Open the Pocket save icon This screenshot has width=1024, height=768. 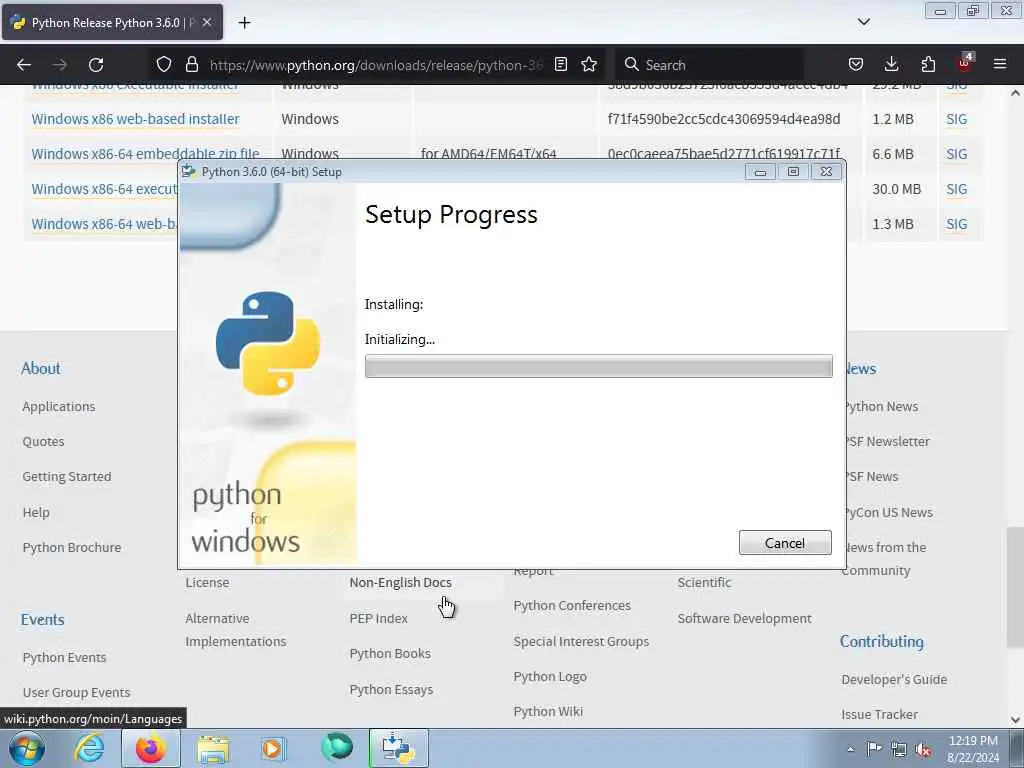coord(856,64)
